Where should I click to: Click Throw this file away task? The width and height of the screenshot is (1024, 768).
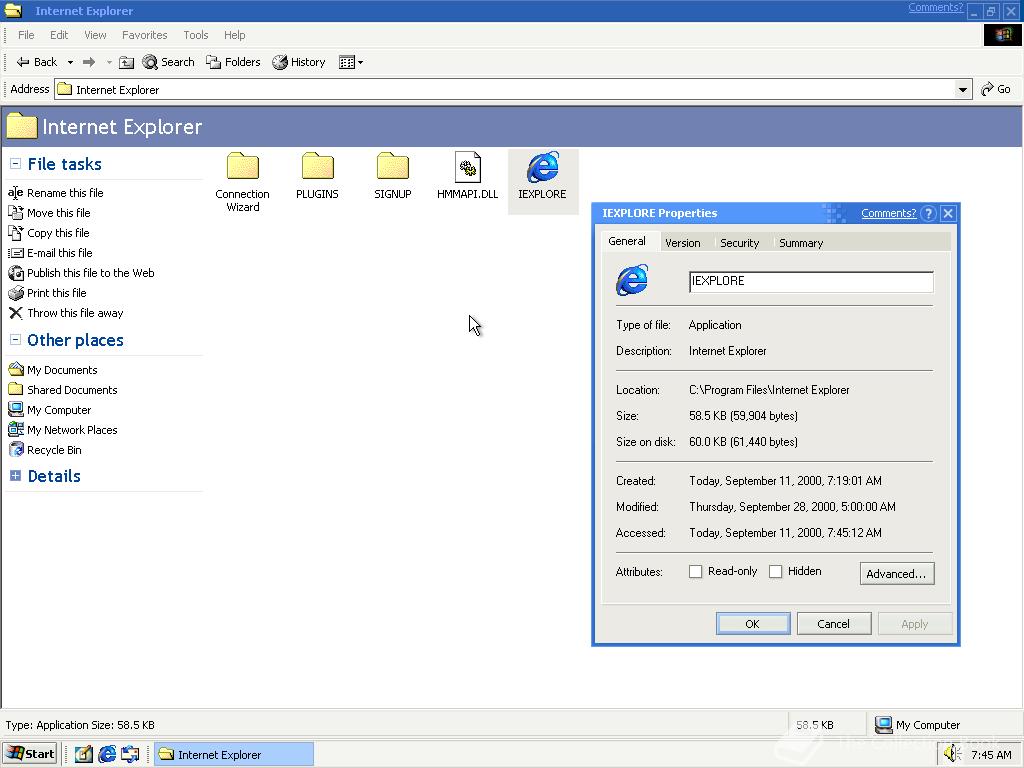click(66, 313)
